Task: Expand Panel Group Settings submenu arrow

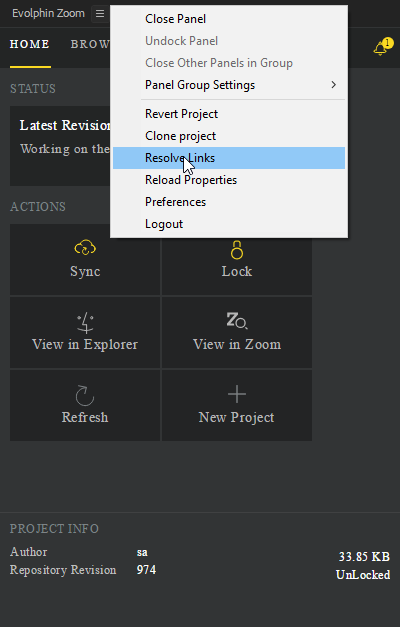Action: tap(334, 85)
